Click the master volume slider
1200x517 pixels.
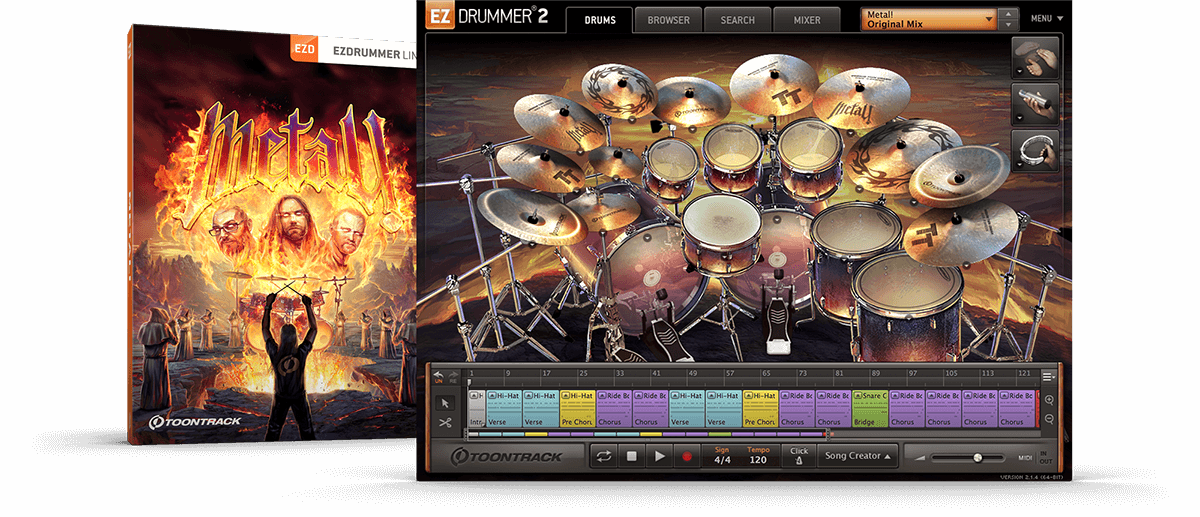point(968,458)
